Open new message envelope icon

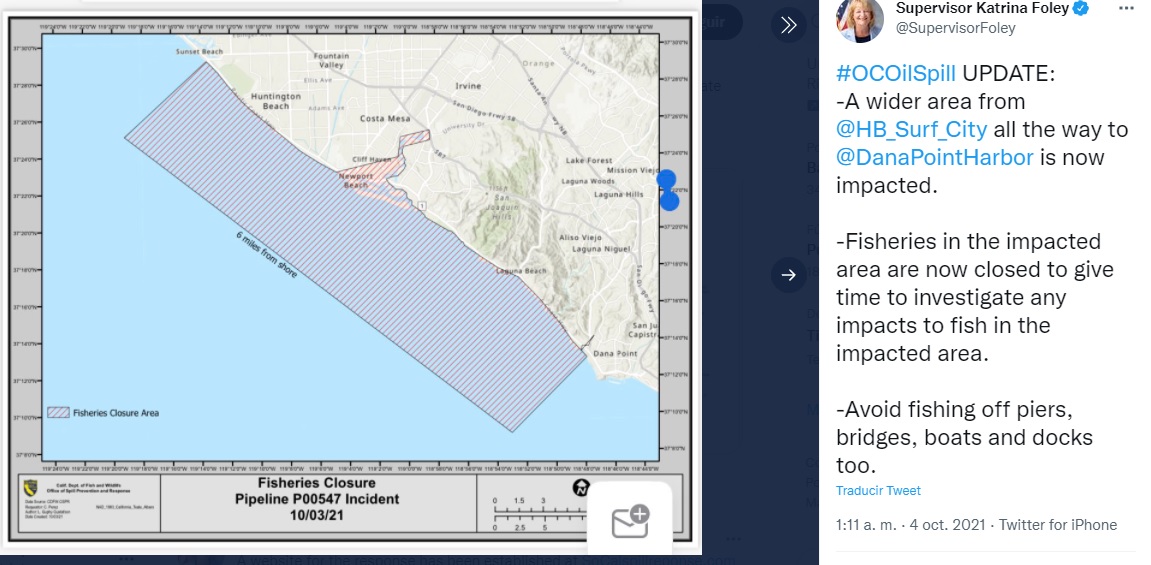click(630, 521)
